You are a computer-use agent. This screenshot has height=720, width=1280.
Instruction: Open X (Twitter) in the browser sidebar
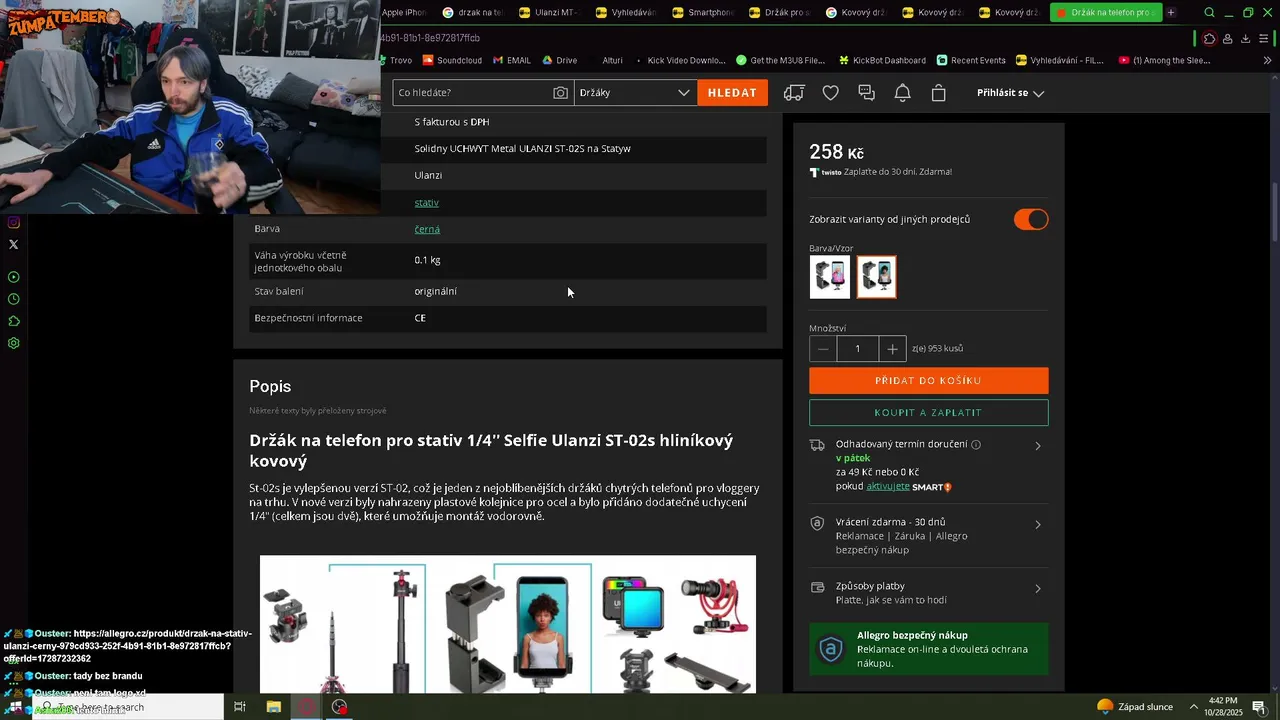(x=13, y=244)
